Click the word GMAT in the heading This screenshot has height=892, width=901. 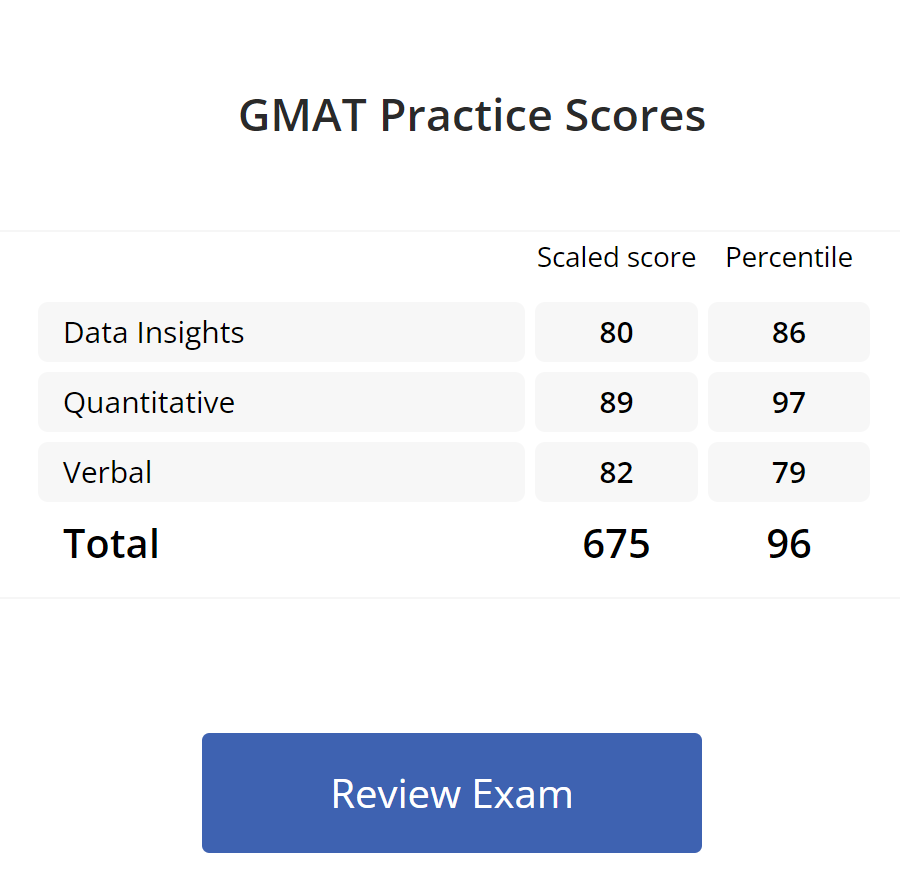304,116
